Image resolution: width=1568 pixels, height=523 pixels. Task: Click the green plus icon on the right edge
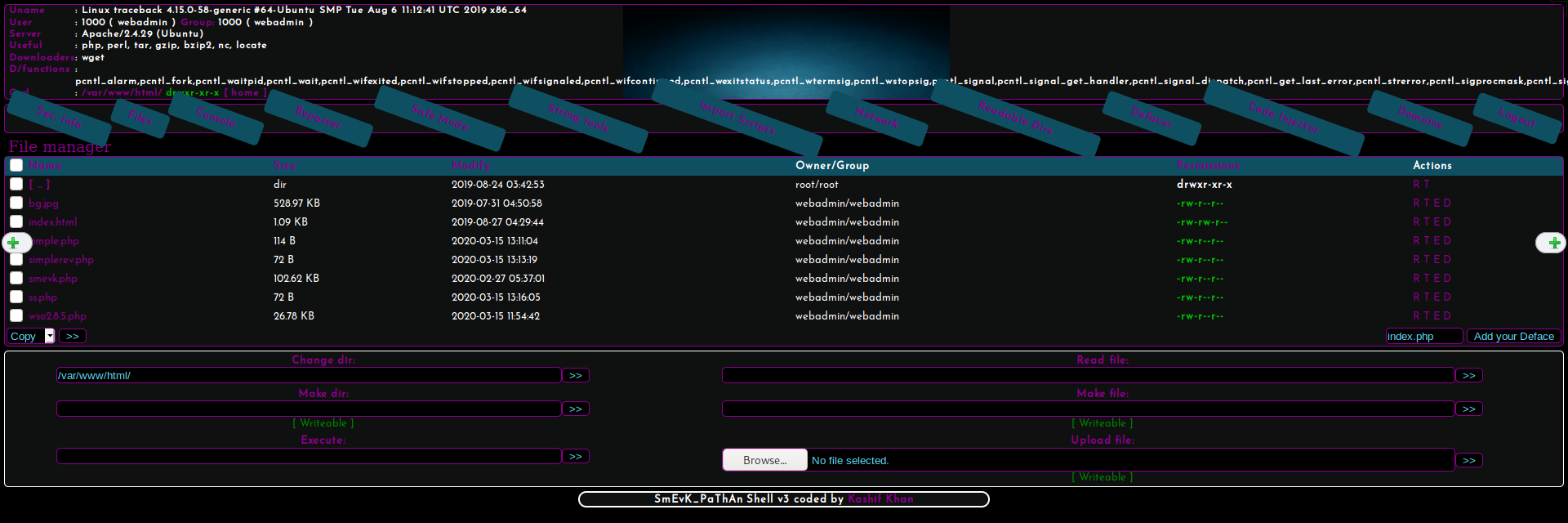click(1553, 243)
